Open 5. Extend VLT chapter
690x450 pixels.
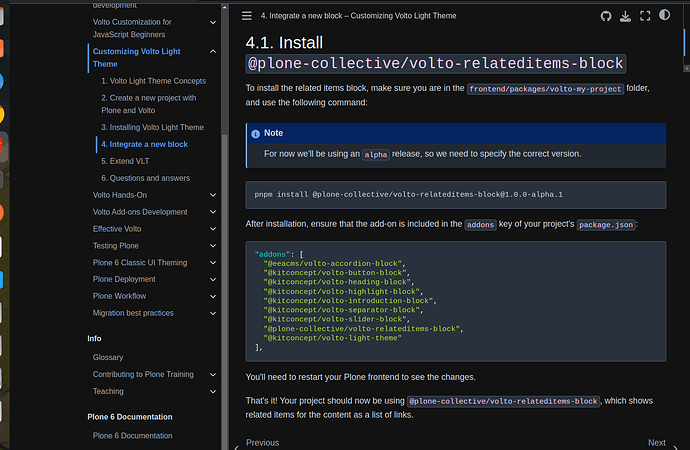pos(125,161)
